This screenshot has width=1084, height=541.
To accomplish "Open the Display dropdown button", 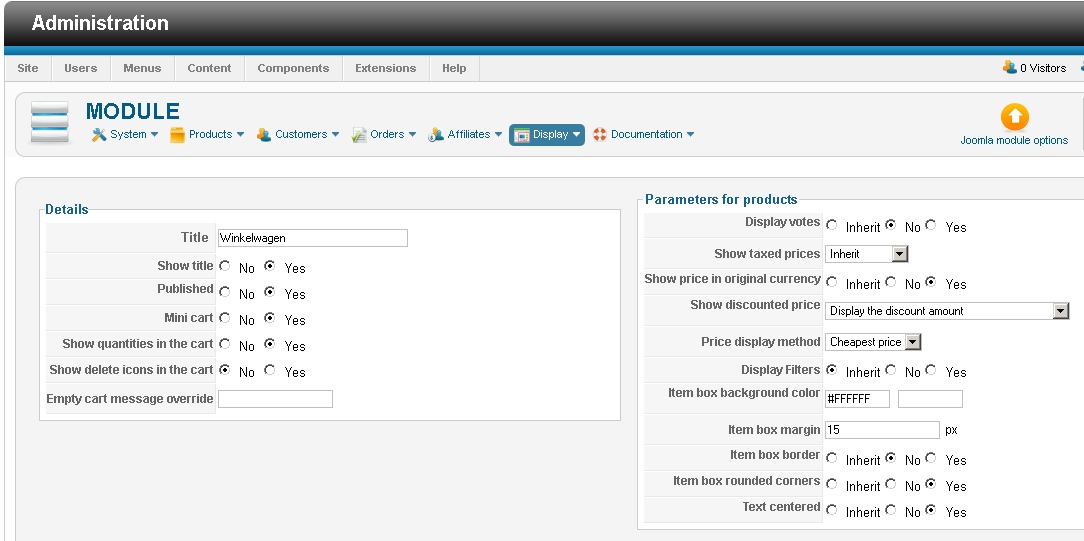I will tap(546, 135).
